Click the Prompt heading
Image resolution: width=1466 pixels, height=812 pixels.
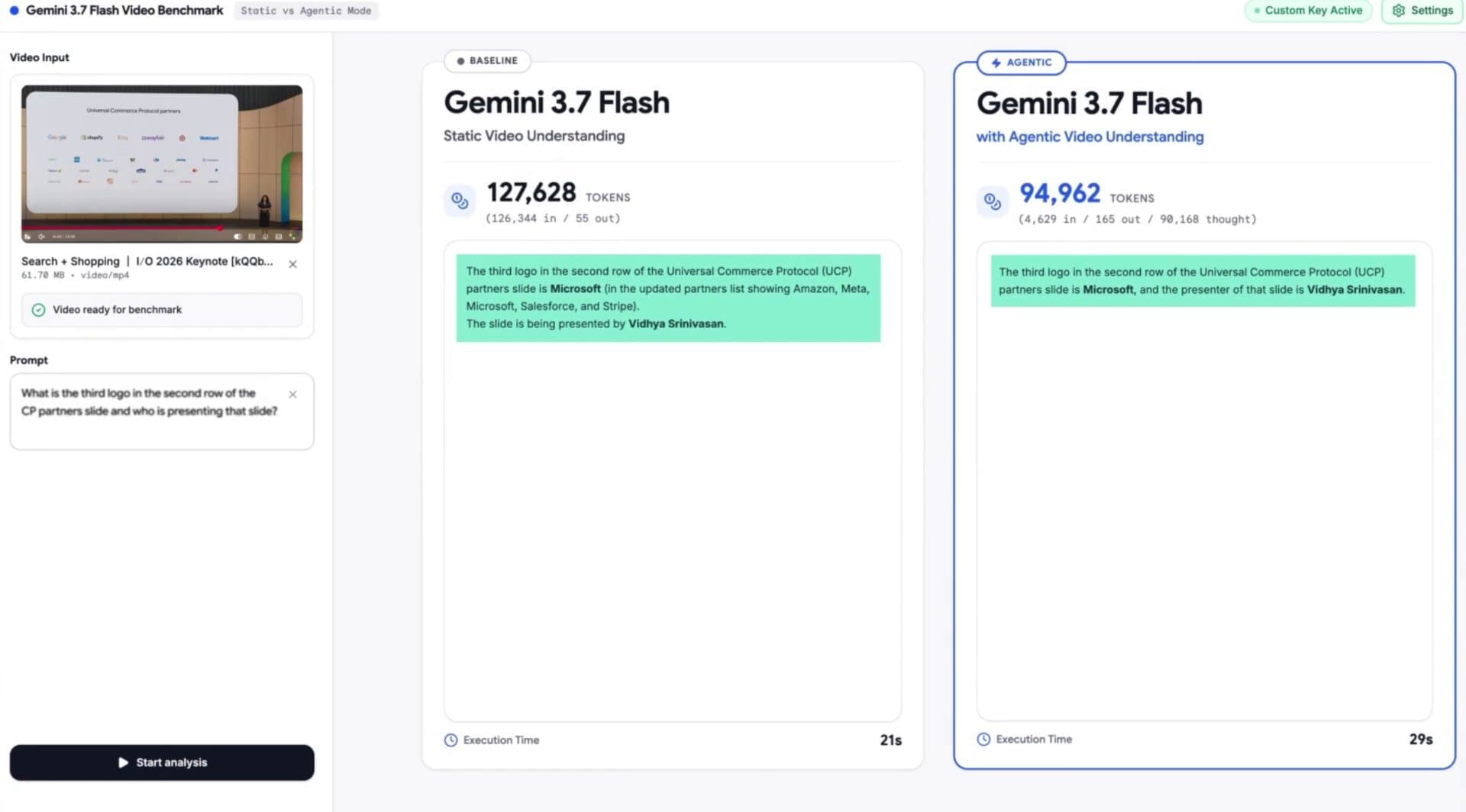point(28,360)
